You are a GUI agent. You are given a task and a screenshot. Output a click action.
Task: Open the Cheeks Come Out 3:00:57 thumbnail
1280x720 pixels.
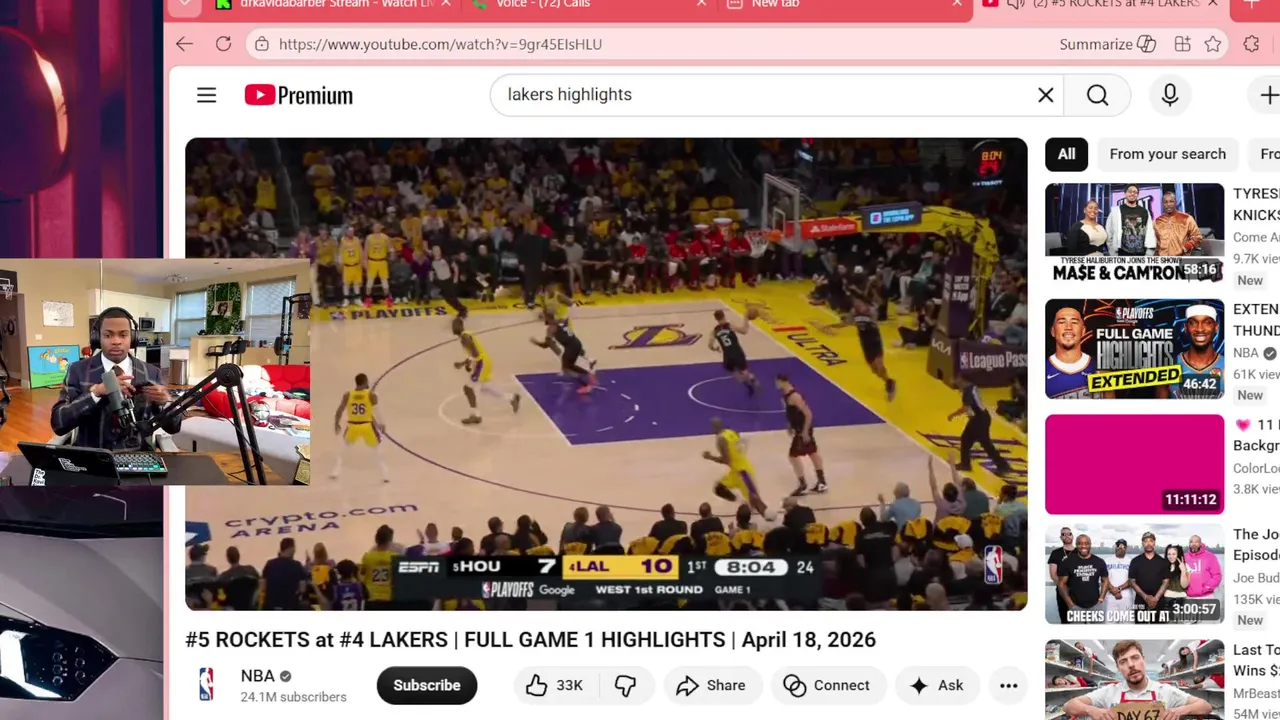coord(1134,574)
